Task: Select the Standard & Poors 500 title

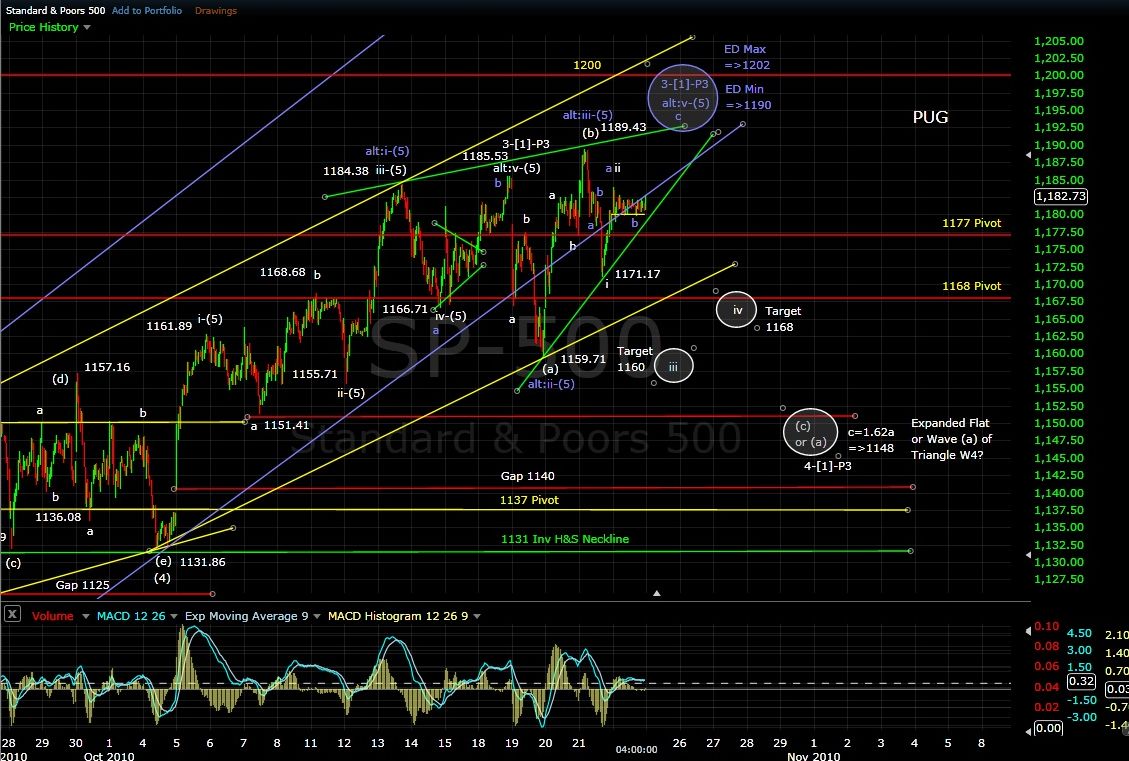Action: (55, 11)
